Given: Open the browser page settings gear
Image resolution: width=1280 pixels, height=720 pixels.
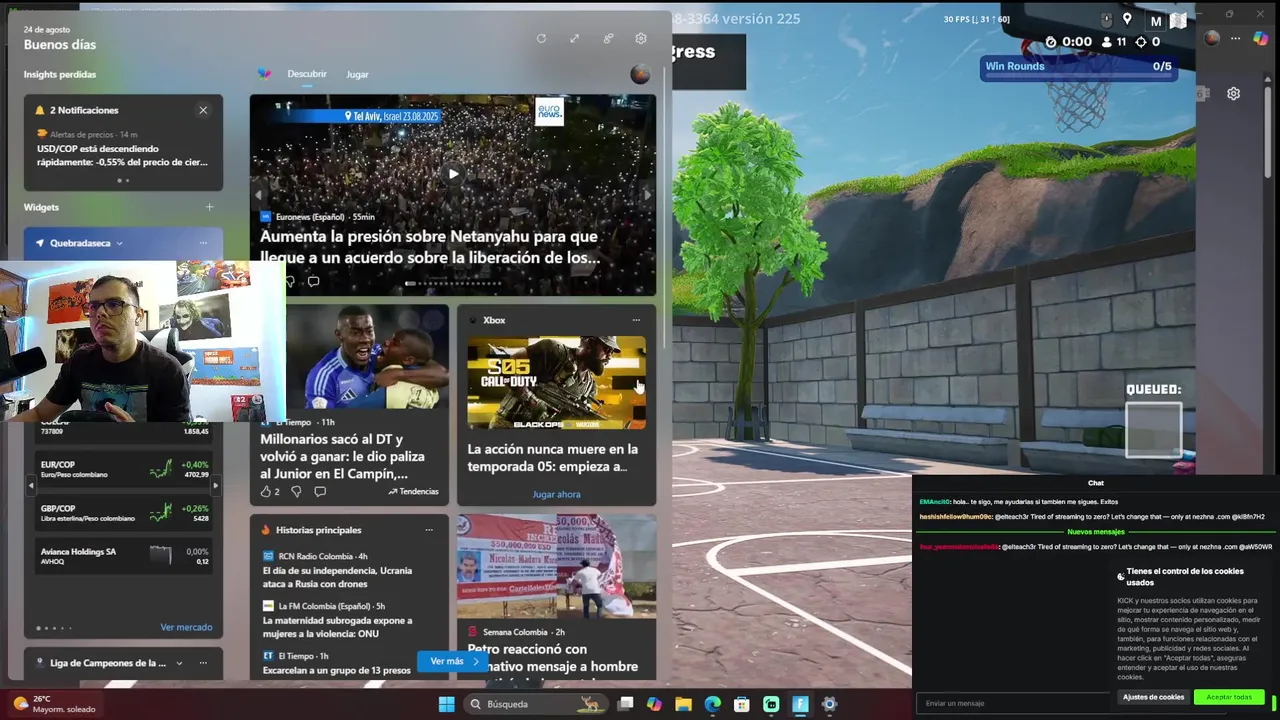Looking at the screenshot, I should (1233, 93).
